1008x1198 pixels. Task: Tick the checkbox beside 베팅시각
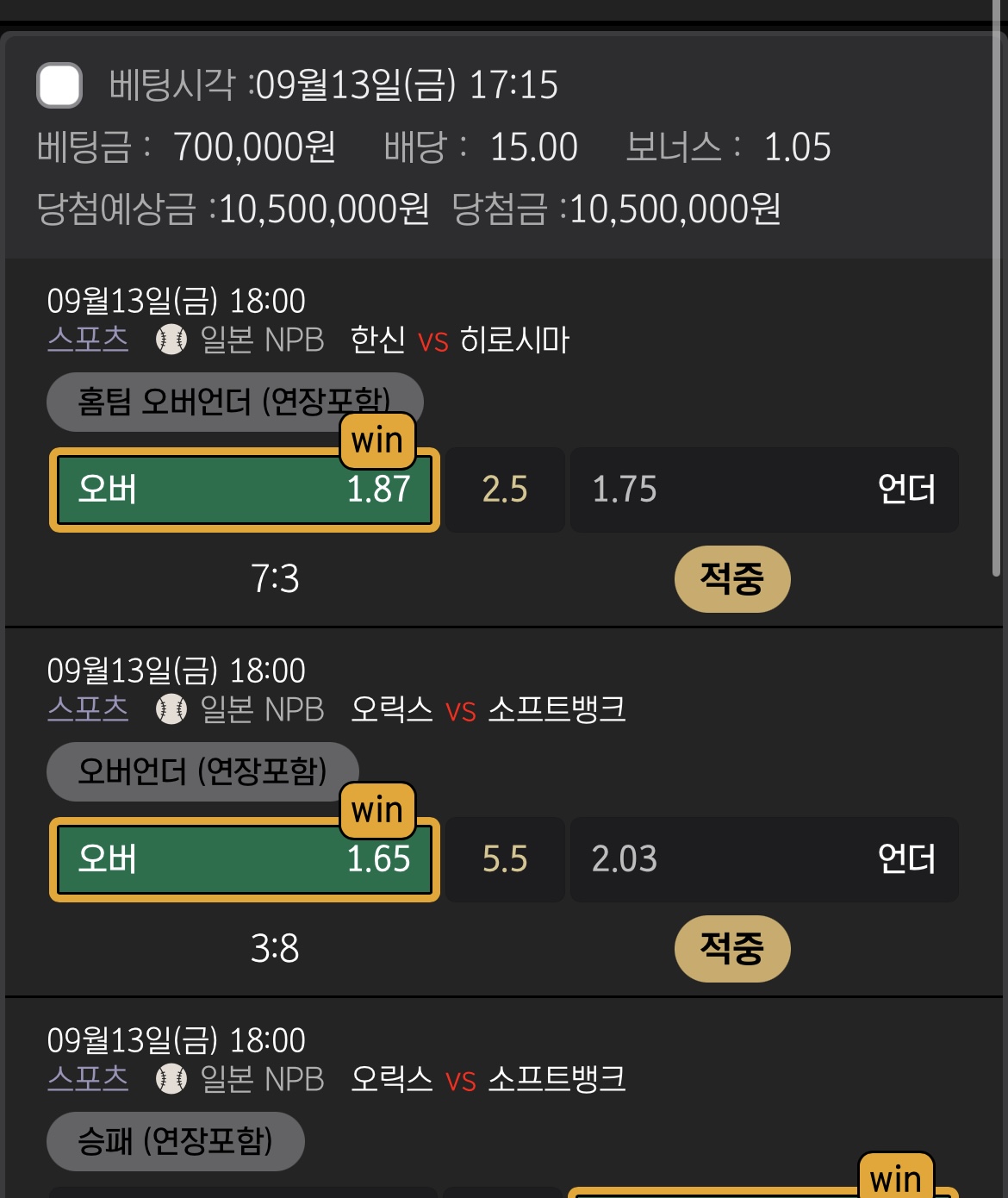click(59, 85)
